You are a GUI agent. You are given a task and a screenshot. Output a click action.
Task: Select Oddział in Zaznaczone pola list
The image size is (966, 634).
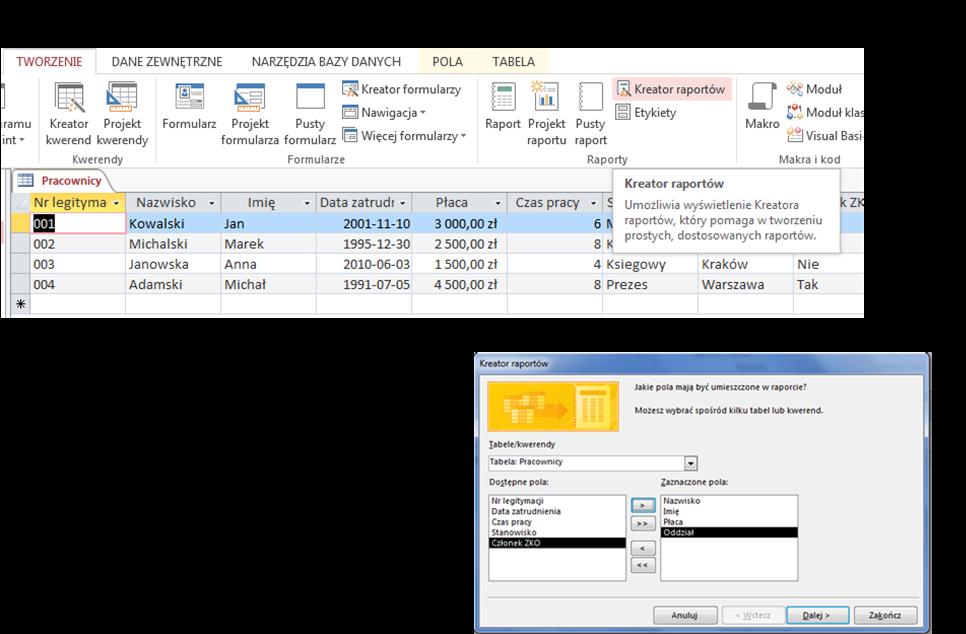point(729,532)
